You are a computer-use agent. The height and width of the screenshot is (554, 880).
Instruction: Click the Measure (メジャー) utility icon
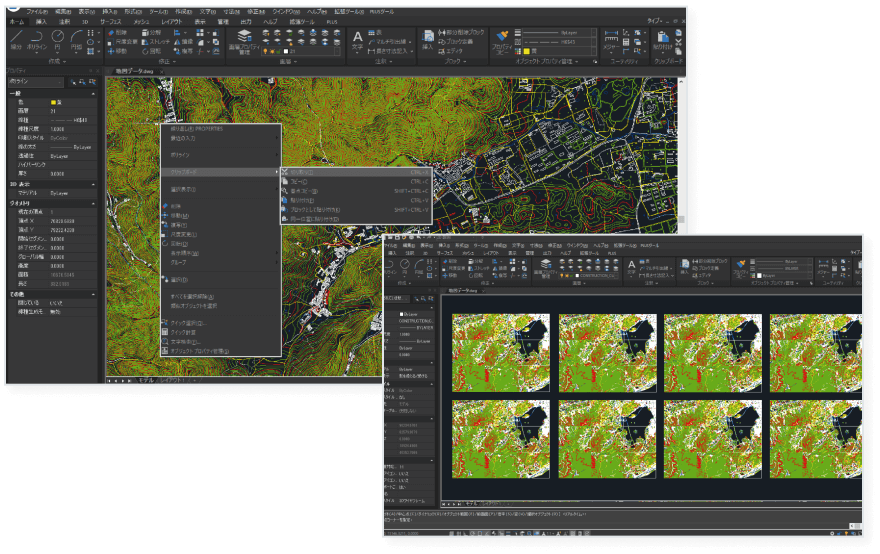(x=609, y=39)
